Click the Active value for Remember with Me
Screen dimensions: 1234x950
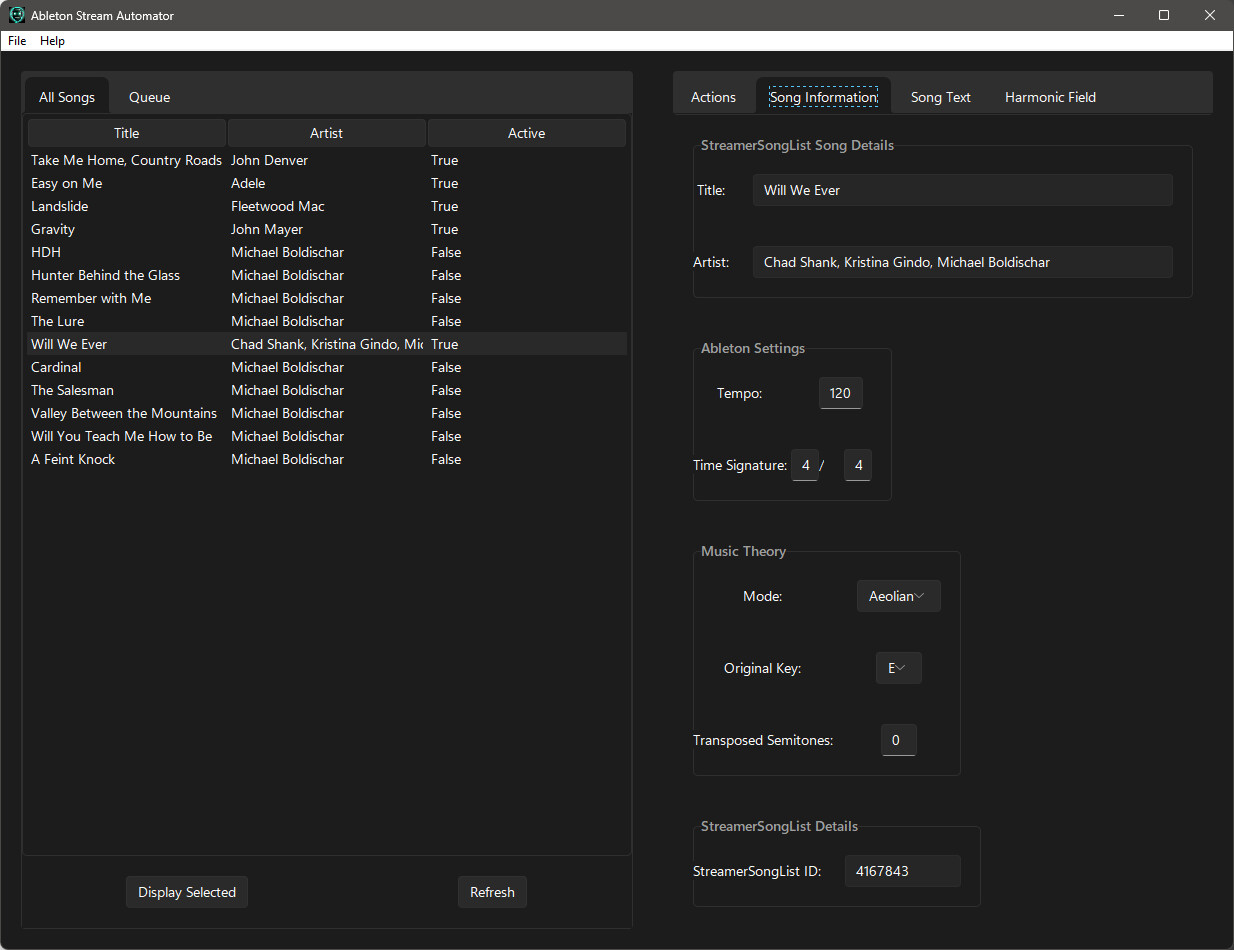pos(446,298)
